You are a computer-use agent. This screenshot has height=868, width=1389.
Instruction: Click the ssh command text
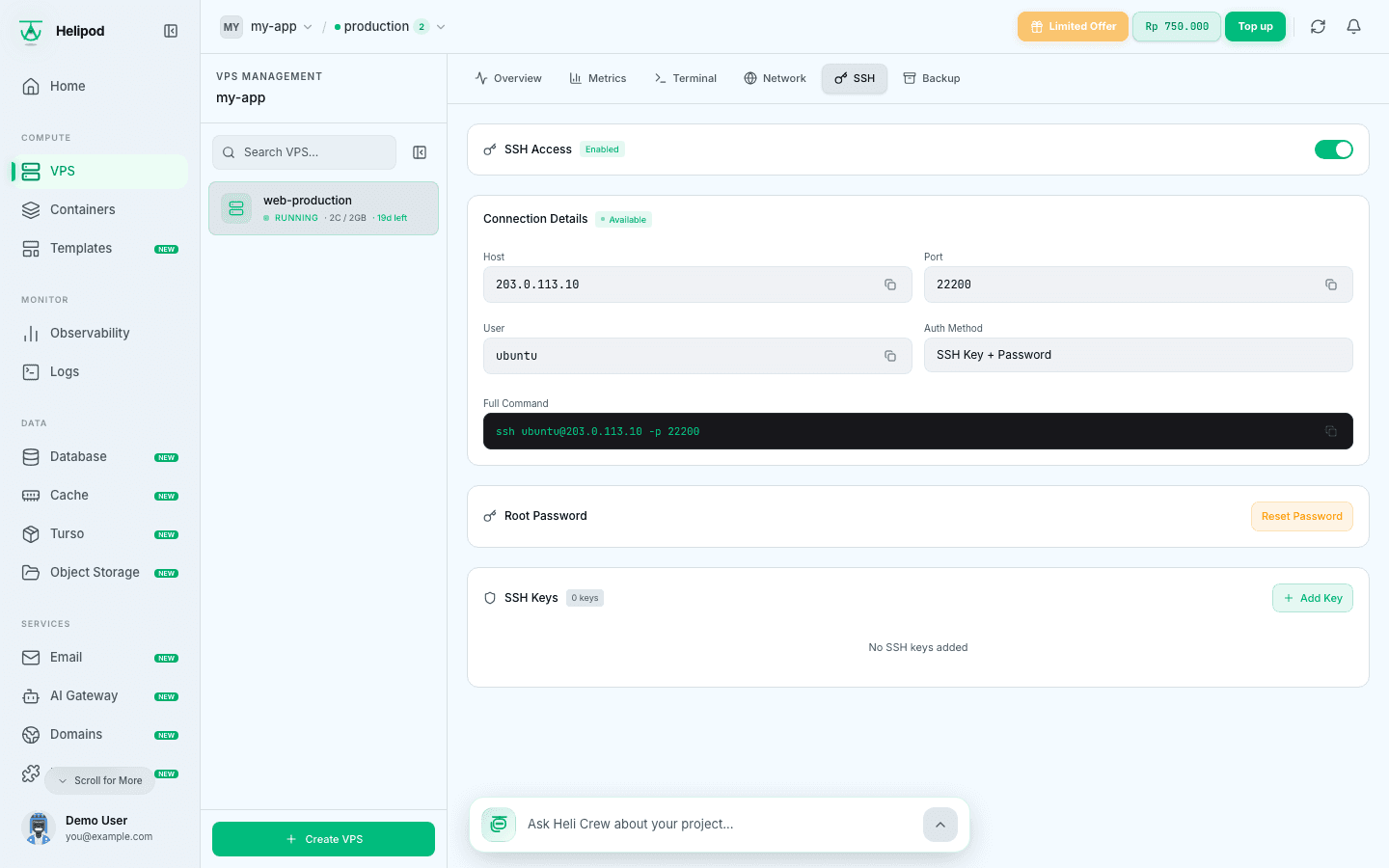(x=597, y=431)
